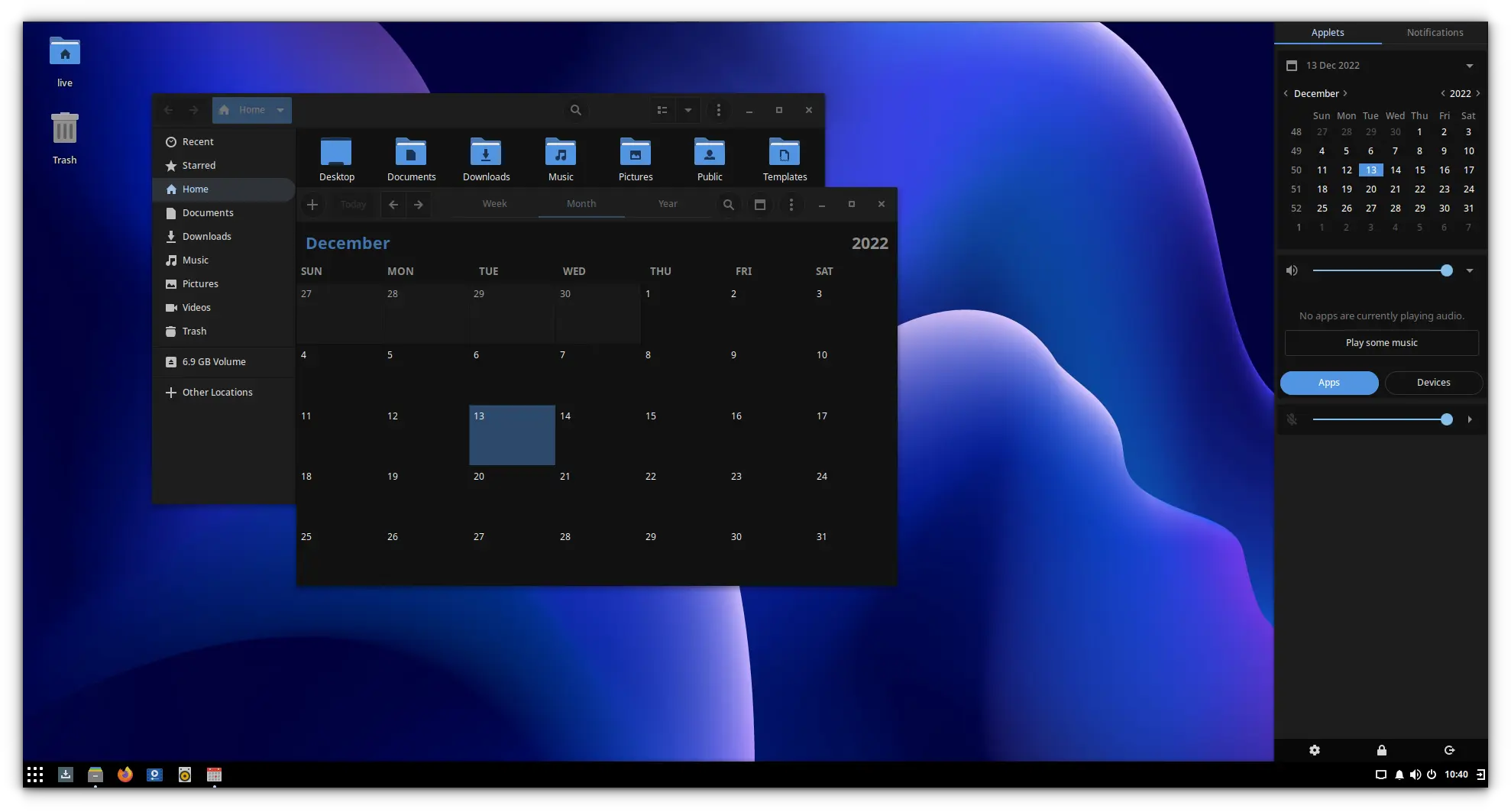Open the yellow speaker music app in taskbar

click(185, 775)
